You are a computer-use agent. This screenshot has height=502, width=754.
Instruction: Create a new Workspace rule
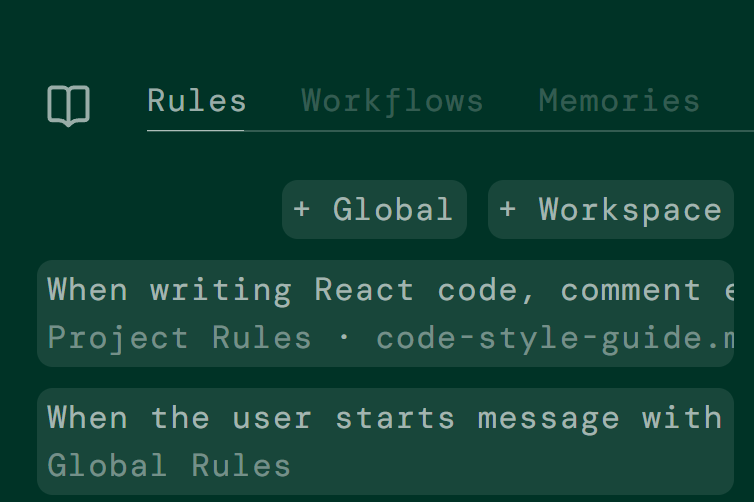[611, 210]
